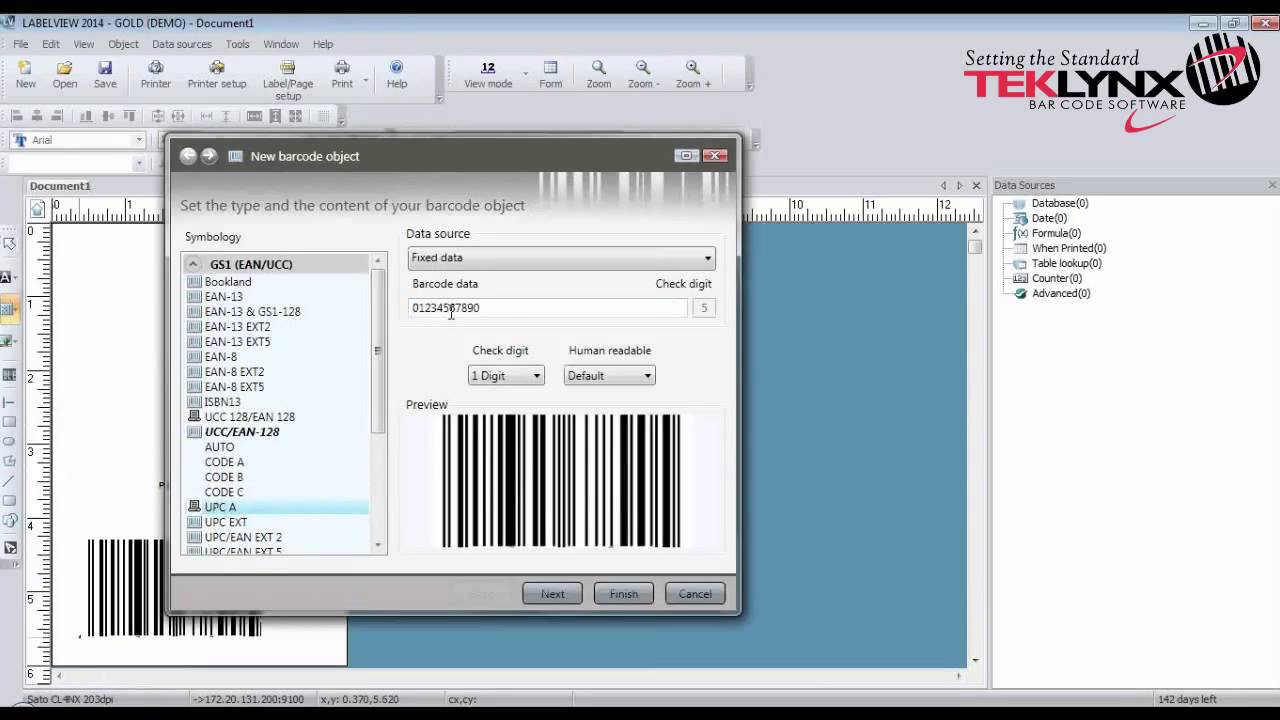Image resolution: width=1280 pixels, height=720 pixels.
Task: Select Database(0) in Data Sources panel
Action: pyautogui.click(x=1059, y=203)
